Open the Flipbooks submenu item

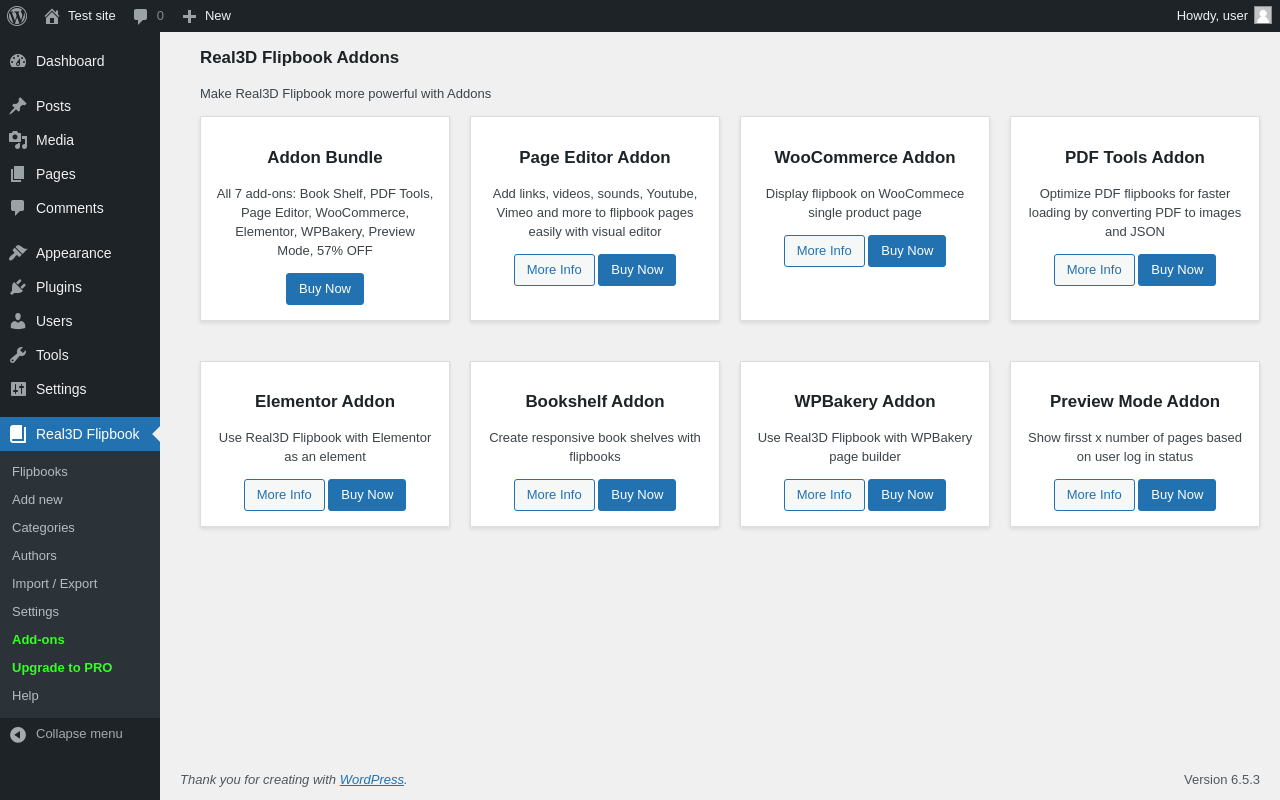(x=40, y=472)
